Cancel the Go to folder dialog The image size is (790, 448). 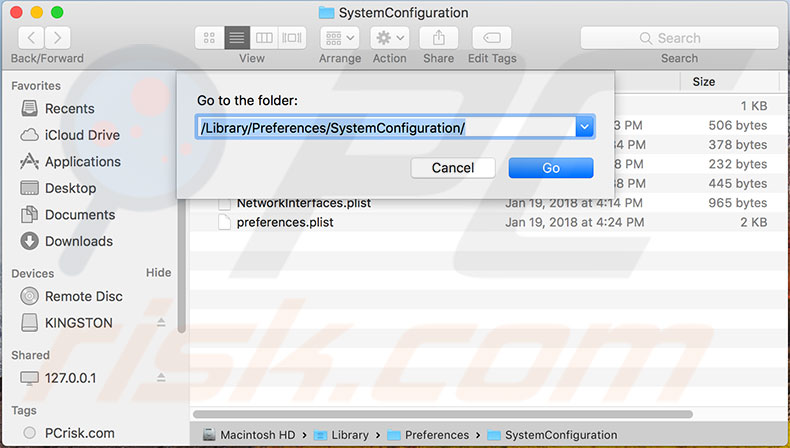tap(453, 168)
